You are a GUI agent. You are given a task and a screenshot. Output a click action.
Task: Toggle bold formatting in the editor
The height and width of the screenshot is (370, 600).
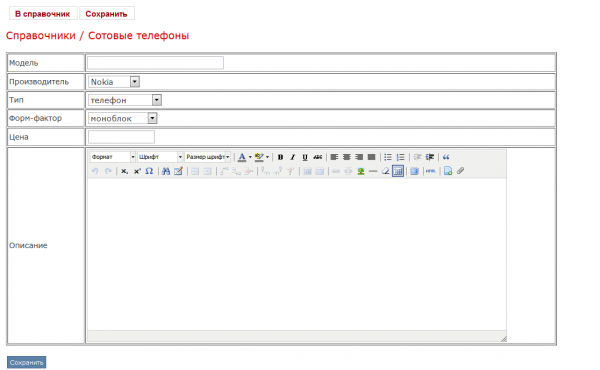point(280,157)
